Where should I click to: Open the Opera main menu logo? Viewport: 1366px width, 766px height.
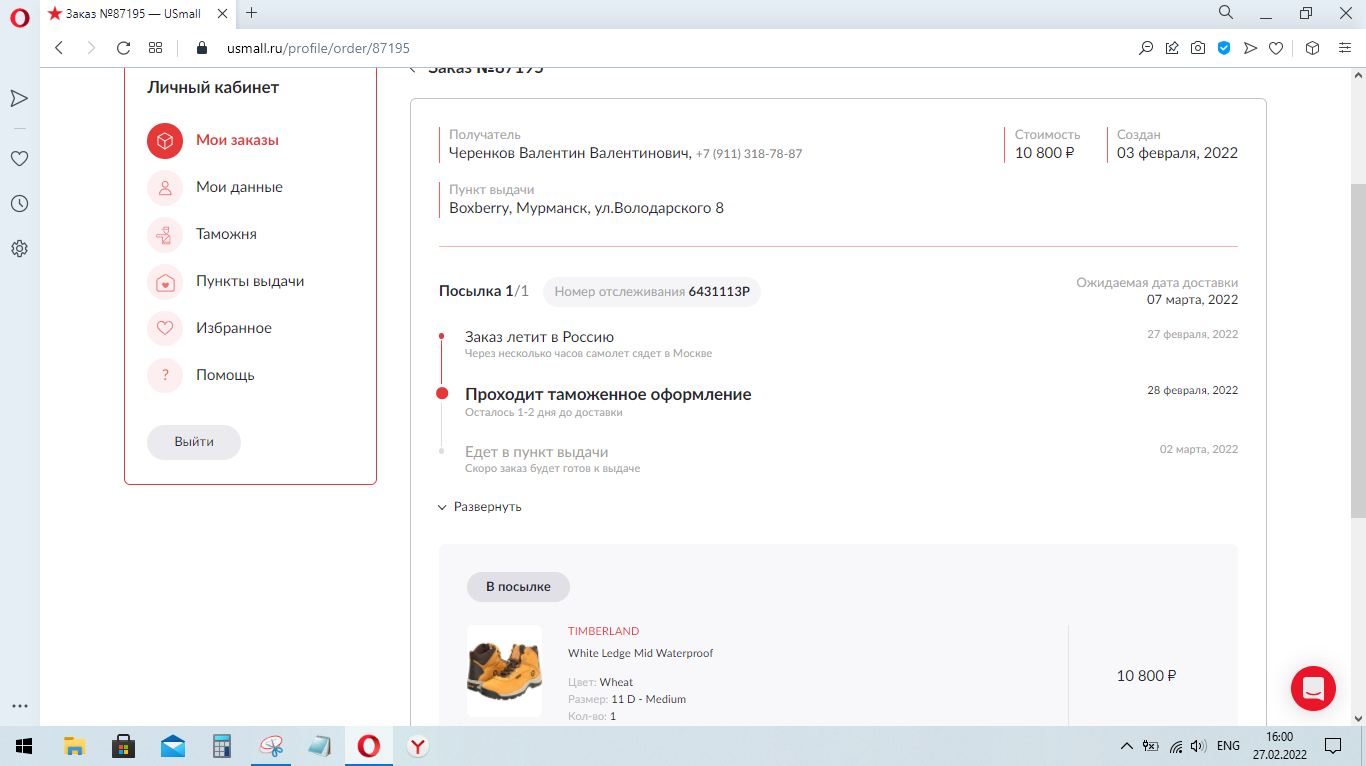click(x=19, y=18)
